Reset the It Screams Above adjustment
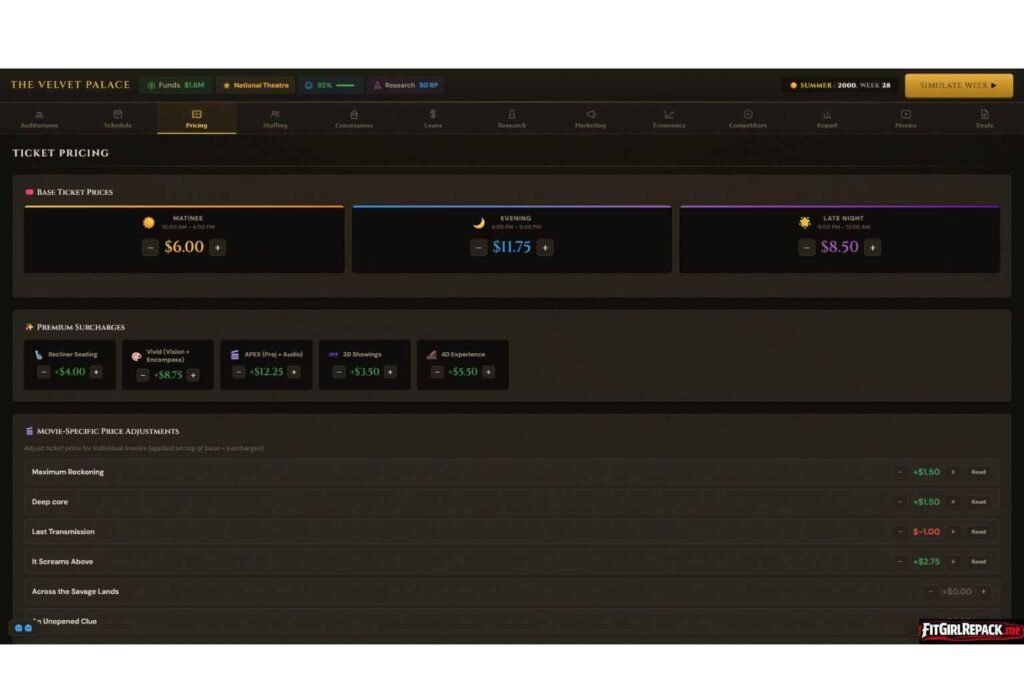Image resolution: width=1024 pixels, height=683 pixels. [x=978, y=562]
